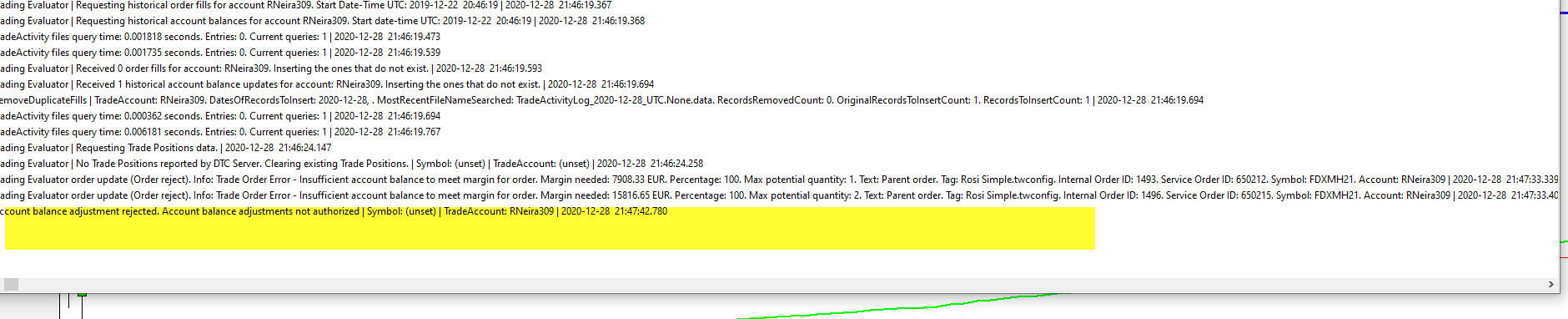Click log line with query time 0.000362 seconds
Screen dimensions: 1568x319
tap(220, 116)
